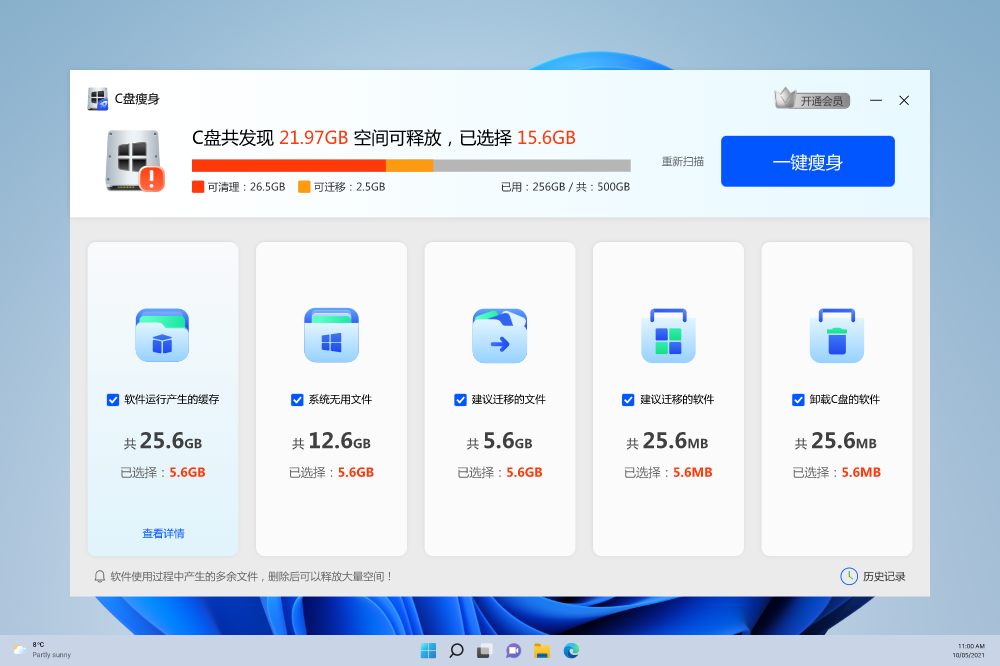Viewport: 1000px width, 666px height.
Task: Click the C盘瘦身 app logo icon
Action: point(98,99)
